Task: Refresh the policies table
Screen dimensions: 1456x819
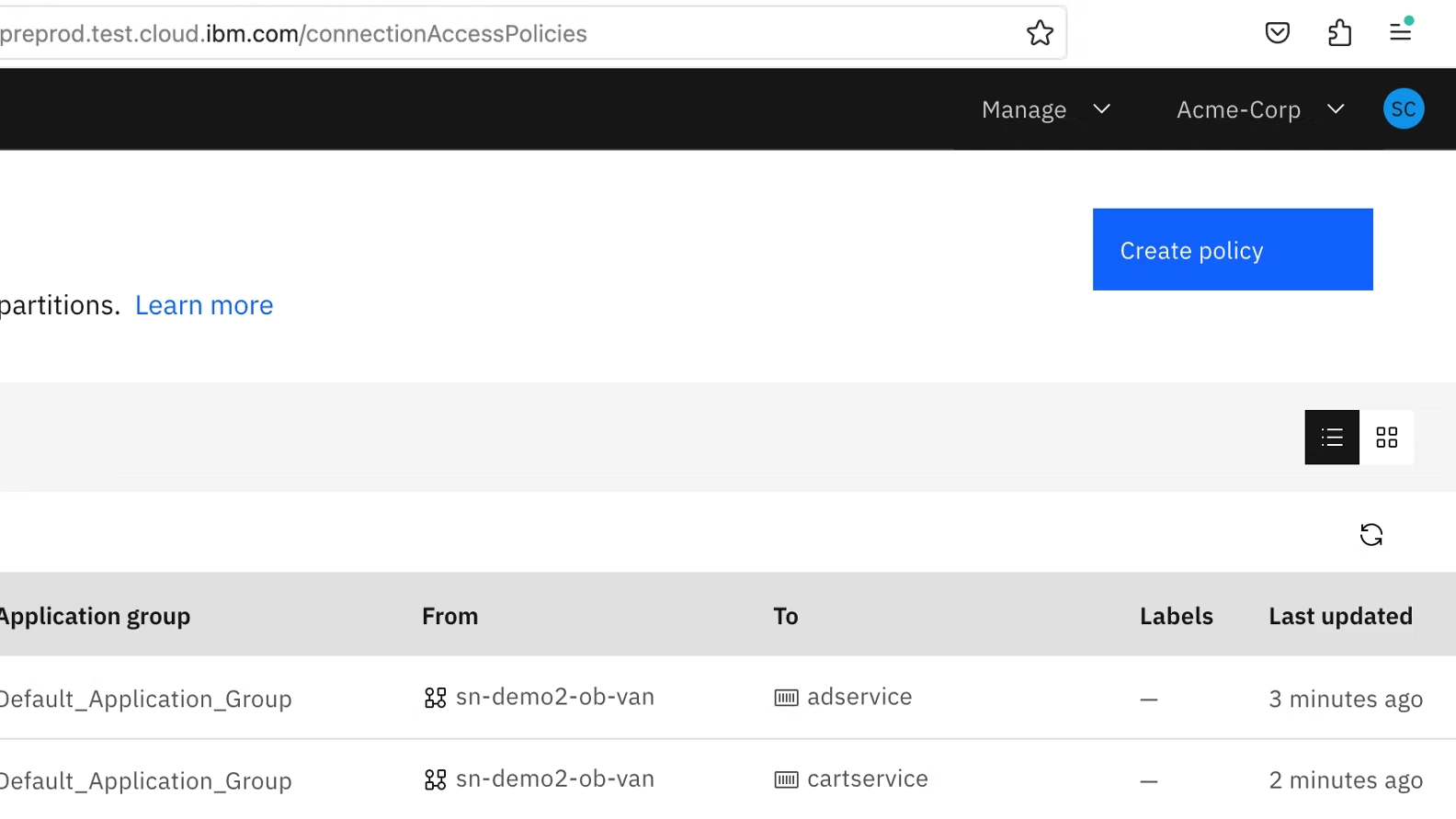Action: coord(1371,535)
